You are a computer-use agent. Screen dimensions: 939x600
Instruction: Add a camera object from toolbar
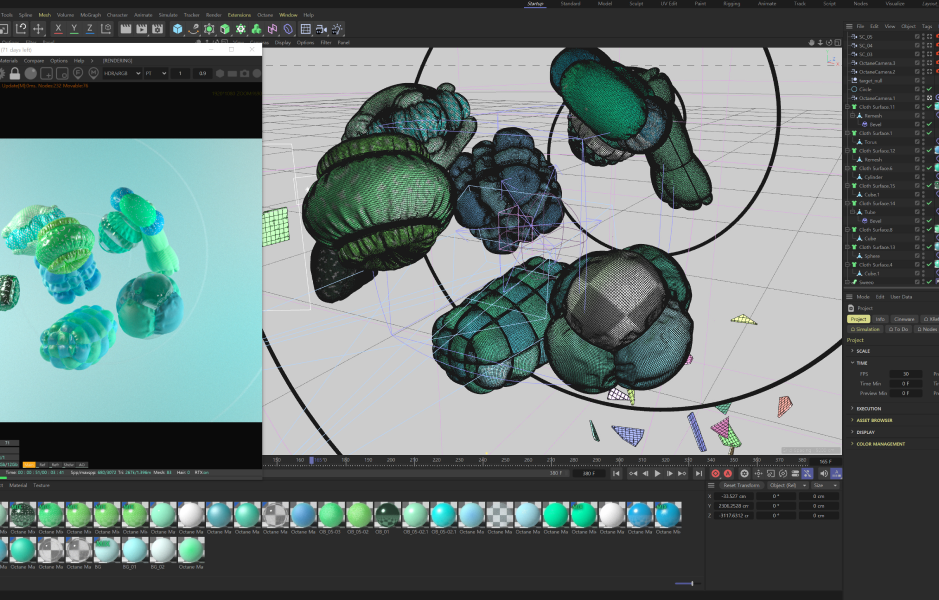tap(321, 29)
